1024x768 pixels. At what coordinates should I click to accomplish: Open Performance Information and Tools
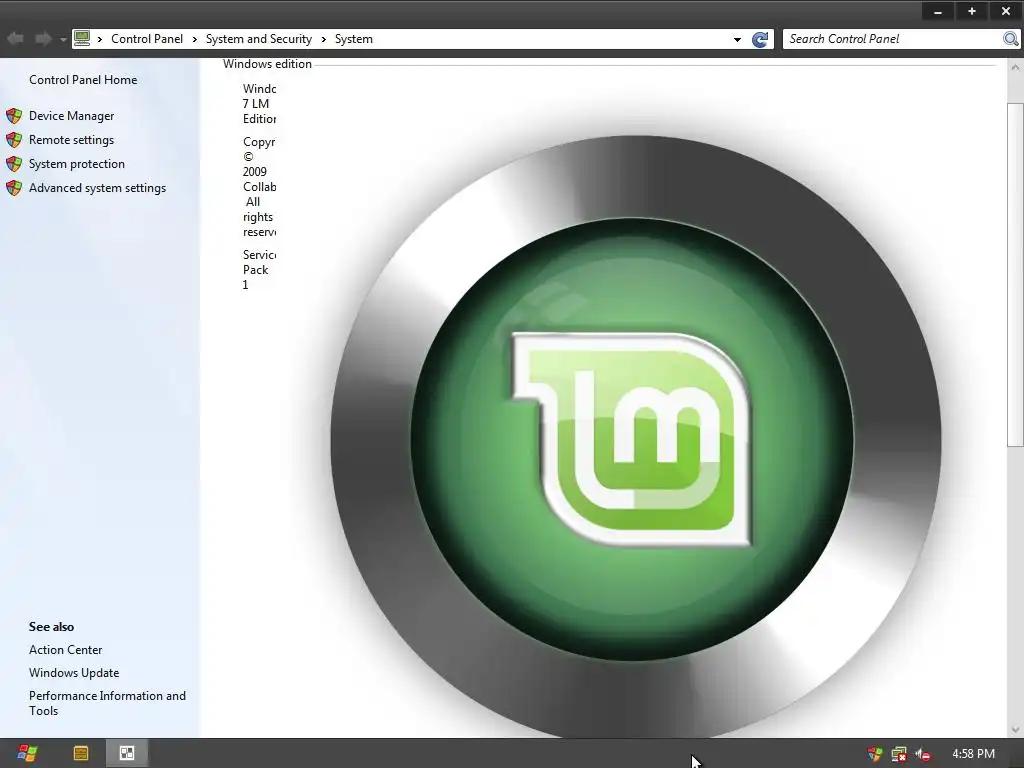pyautogui.click(x=107, y=703)
